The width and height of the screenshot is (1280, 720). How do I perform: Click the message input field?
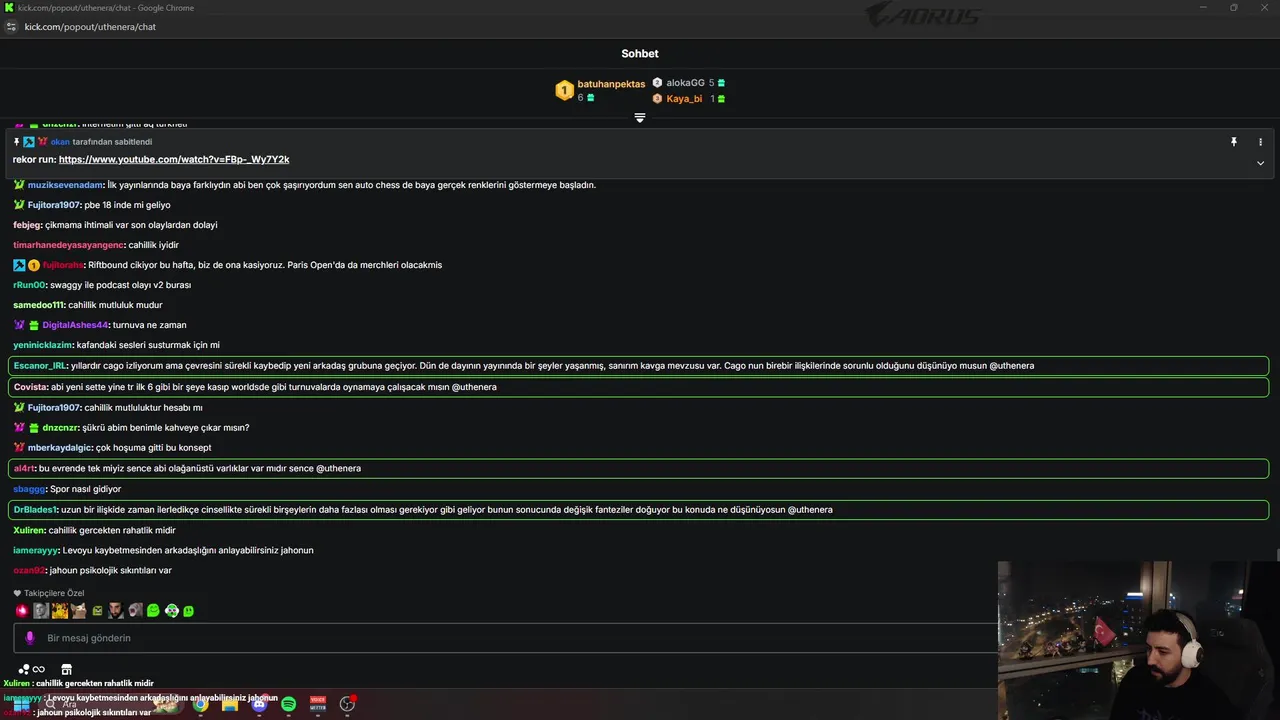click(x=505, y=638)
